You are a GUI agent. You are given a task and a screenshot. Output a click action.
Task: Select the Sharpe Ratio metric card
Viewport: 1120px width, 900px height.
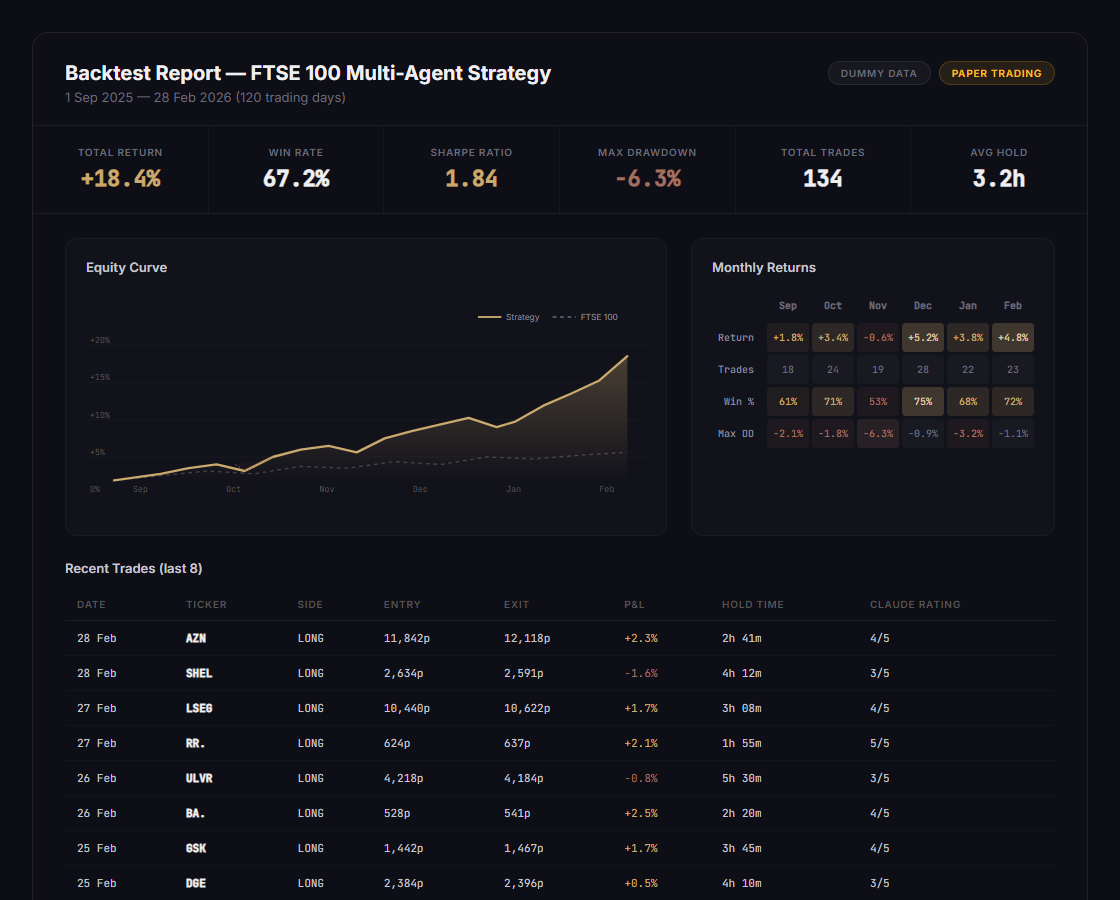pyautogui.click(x=471, y=168)
